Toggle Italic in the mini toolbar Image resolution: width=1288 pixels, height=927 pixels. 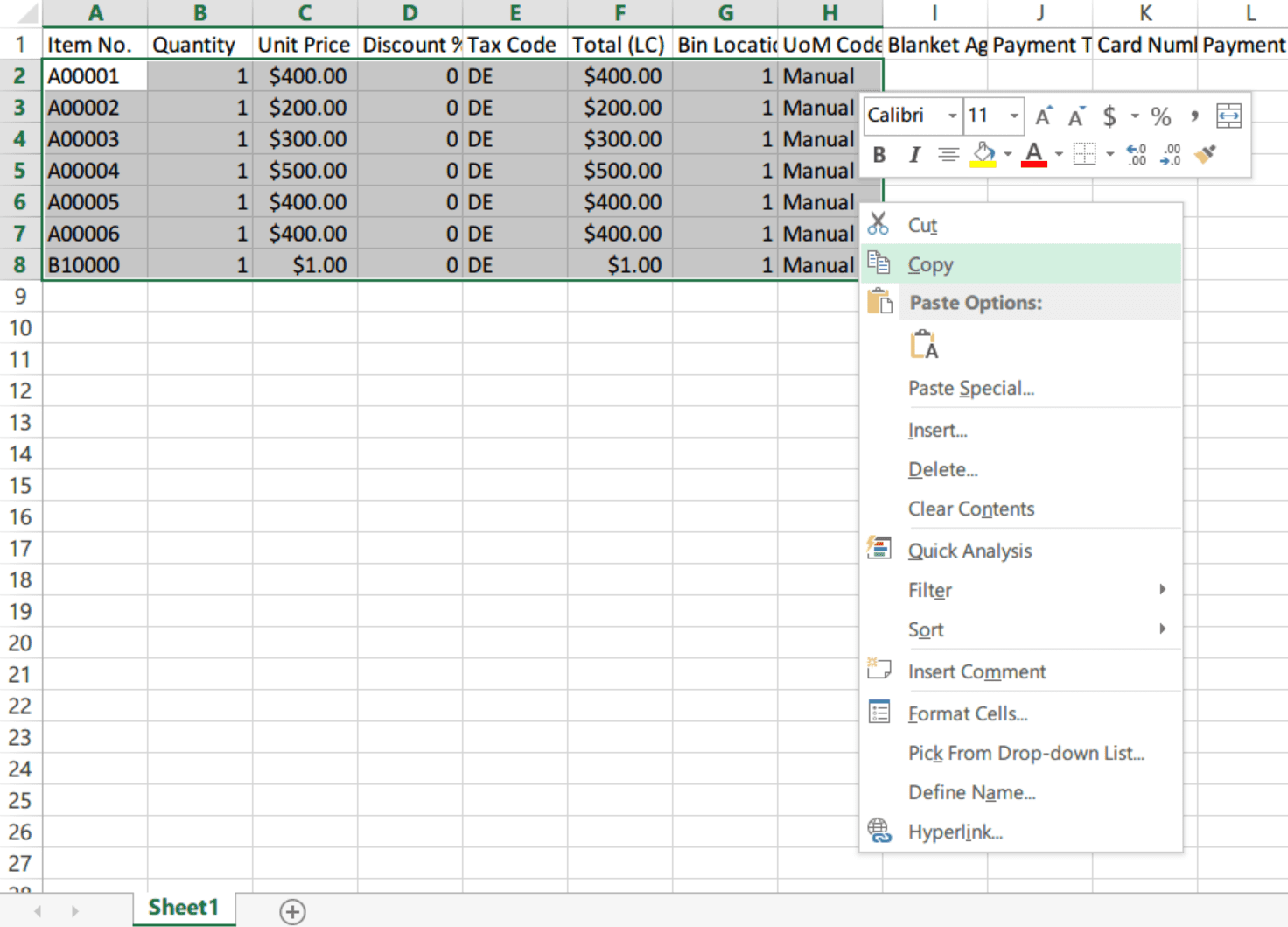pos(914,155)
